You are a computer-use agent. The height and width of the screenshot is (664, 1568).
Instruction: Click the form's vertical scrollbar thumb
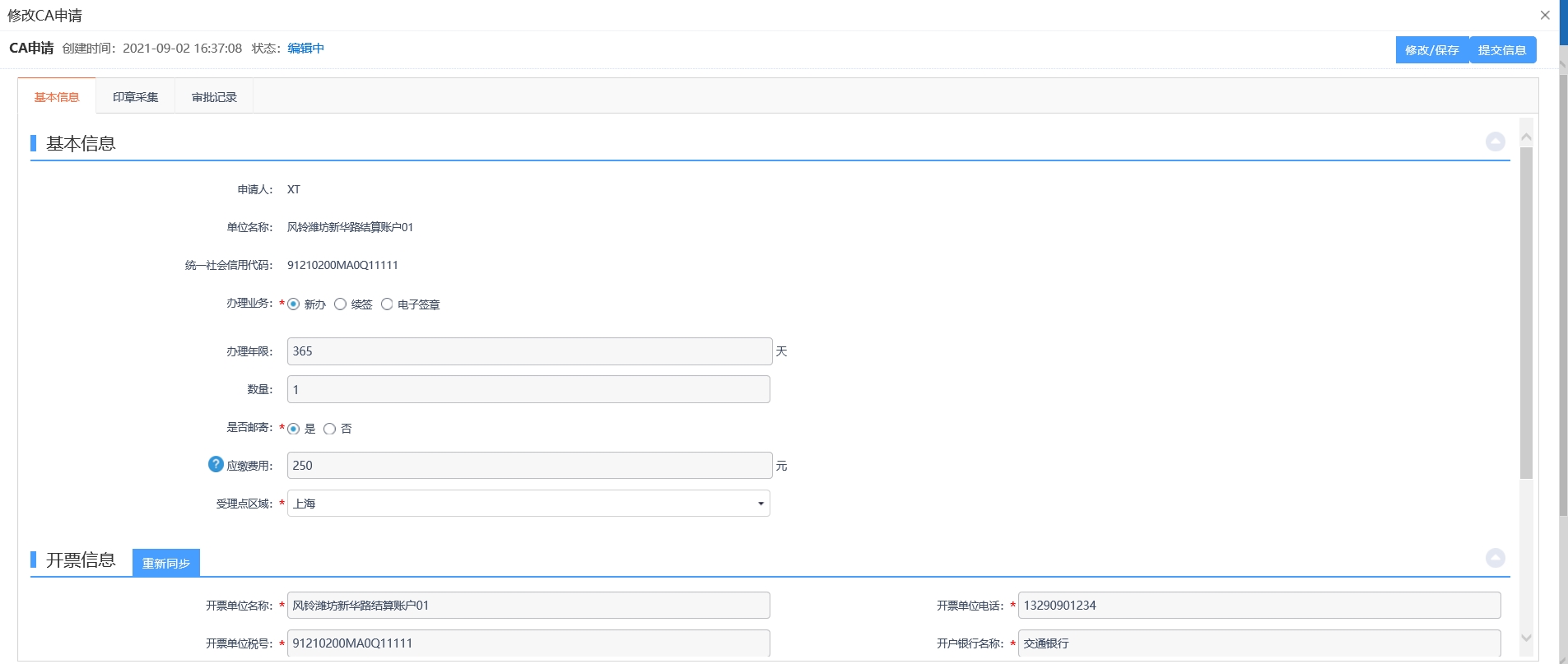[x=1526, y=313]
